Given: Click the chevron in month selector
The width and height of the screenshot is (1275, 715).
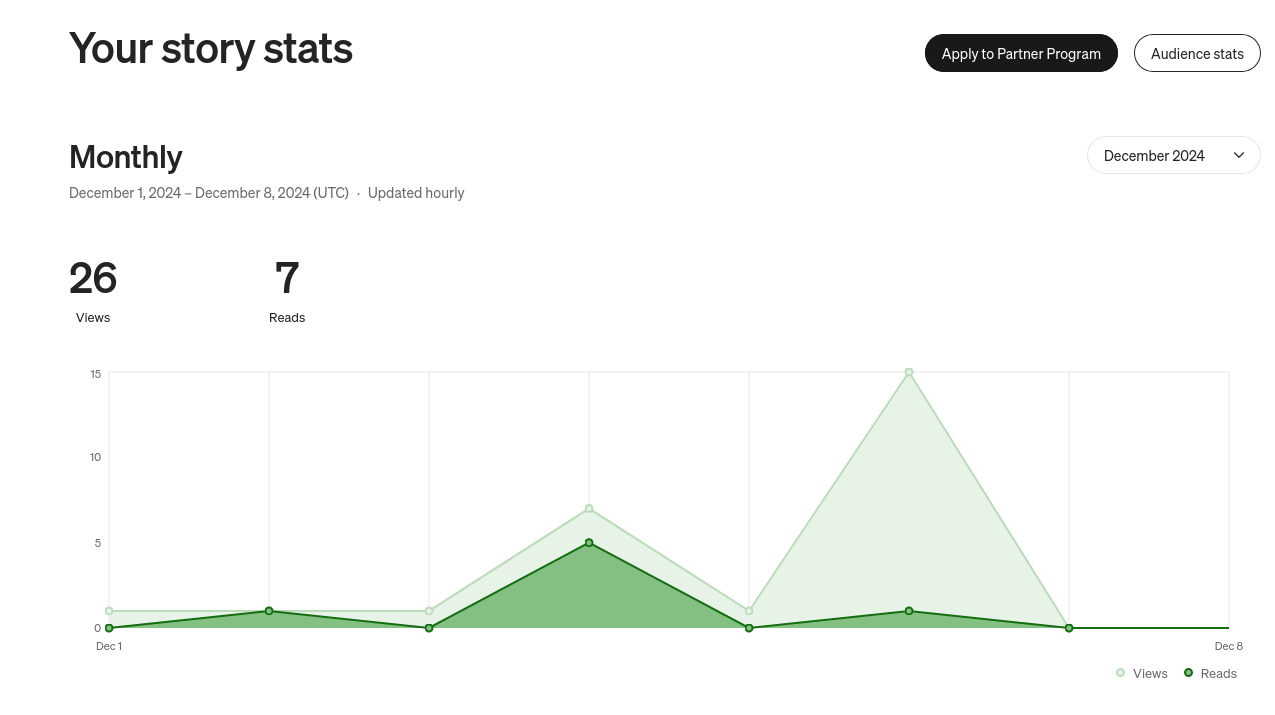Looking at the screenshot, I should coord(1239,155).
